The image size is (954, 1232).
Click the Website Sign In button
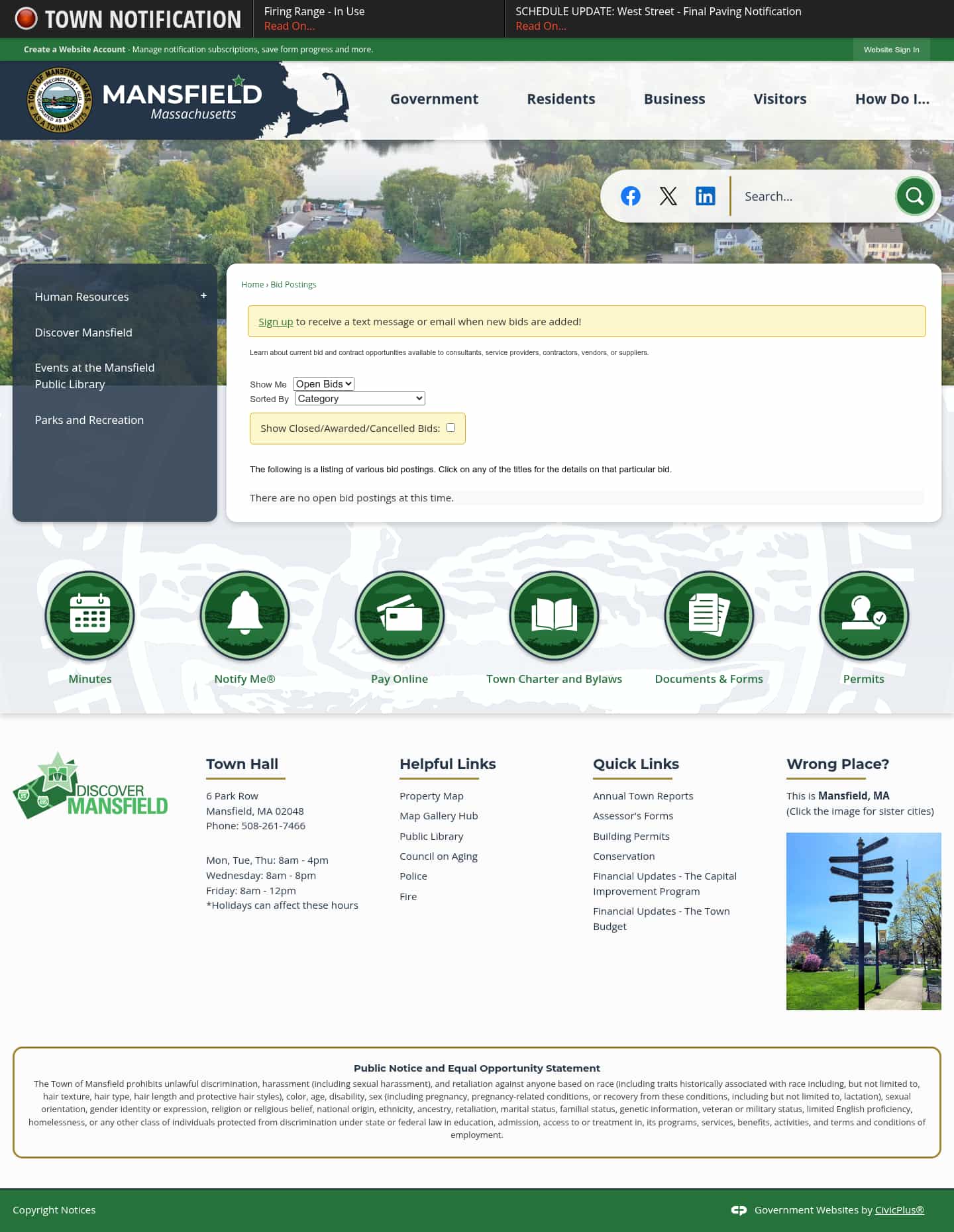pyautogui.click(x=891, y=50)
